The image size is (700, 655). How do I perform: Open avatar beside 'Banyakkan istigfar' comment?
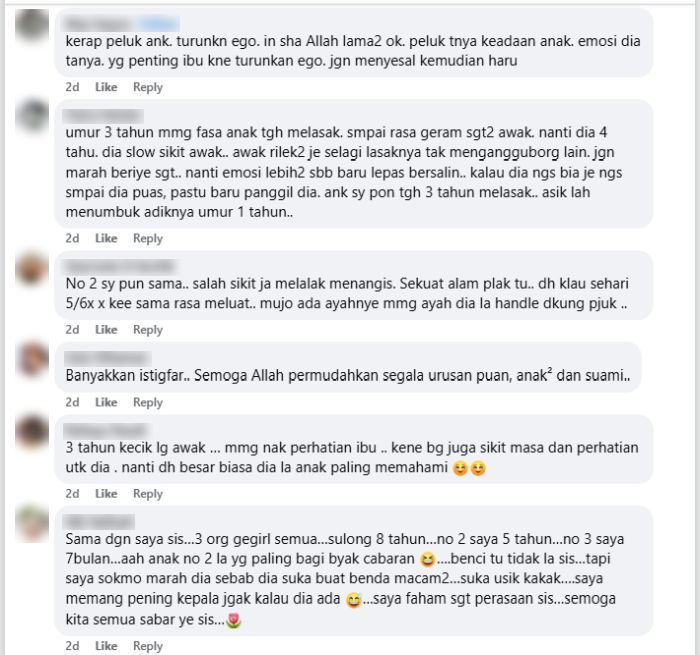[x=32, y=359]
